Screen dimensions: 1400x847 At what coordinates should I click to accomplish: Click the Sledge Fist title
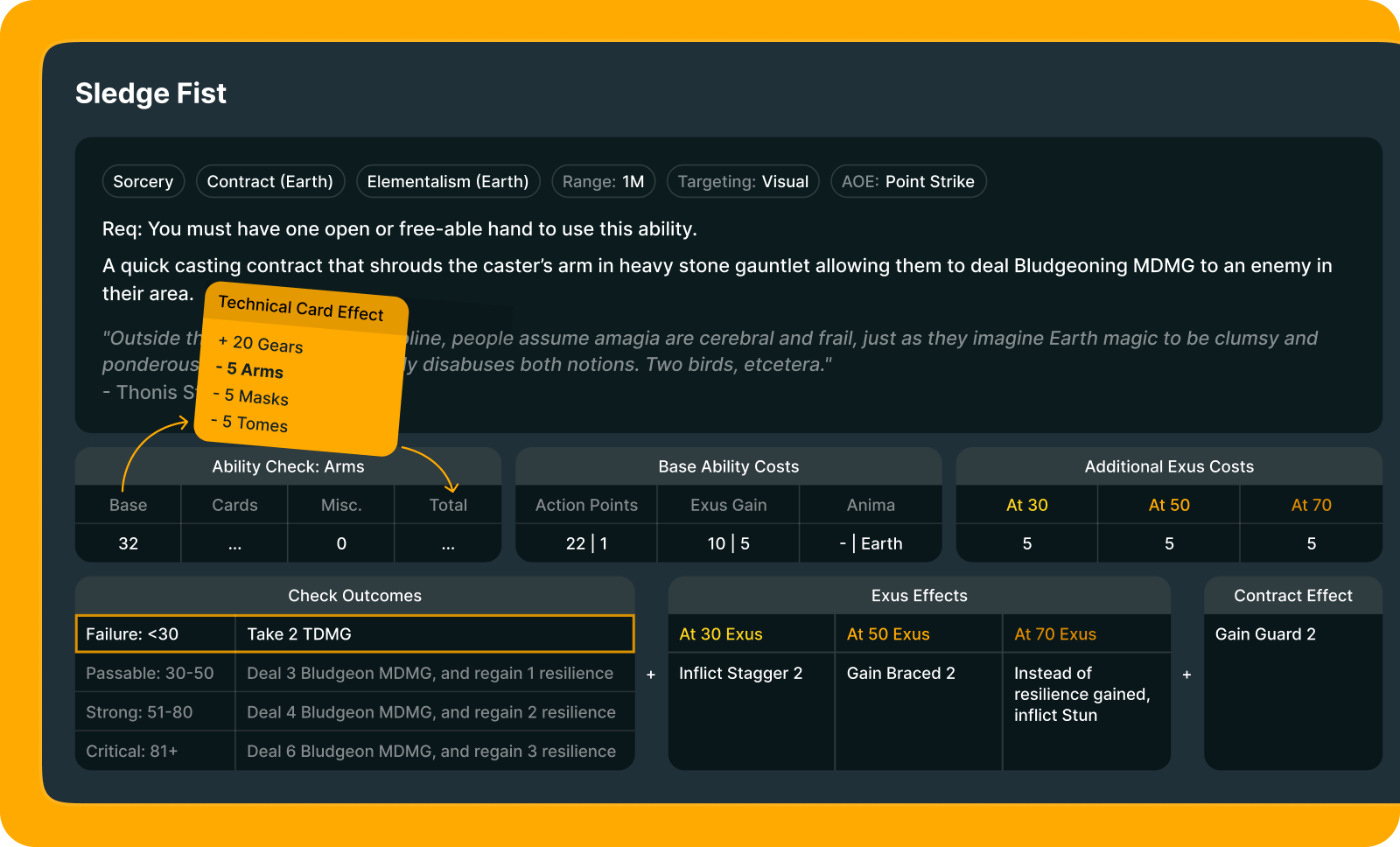pyautogui.click(x=150, y=93)
